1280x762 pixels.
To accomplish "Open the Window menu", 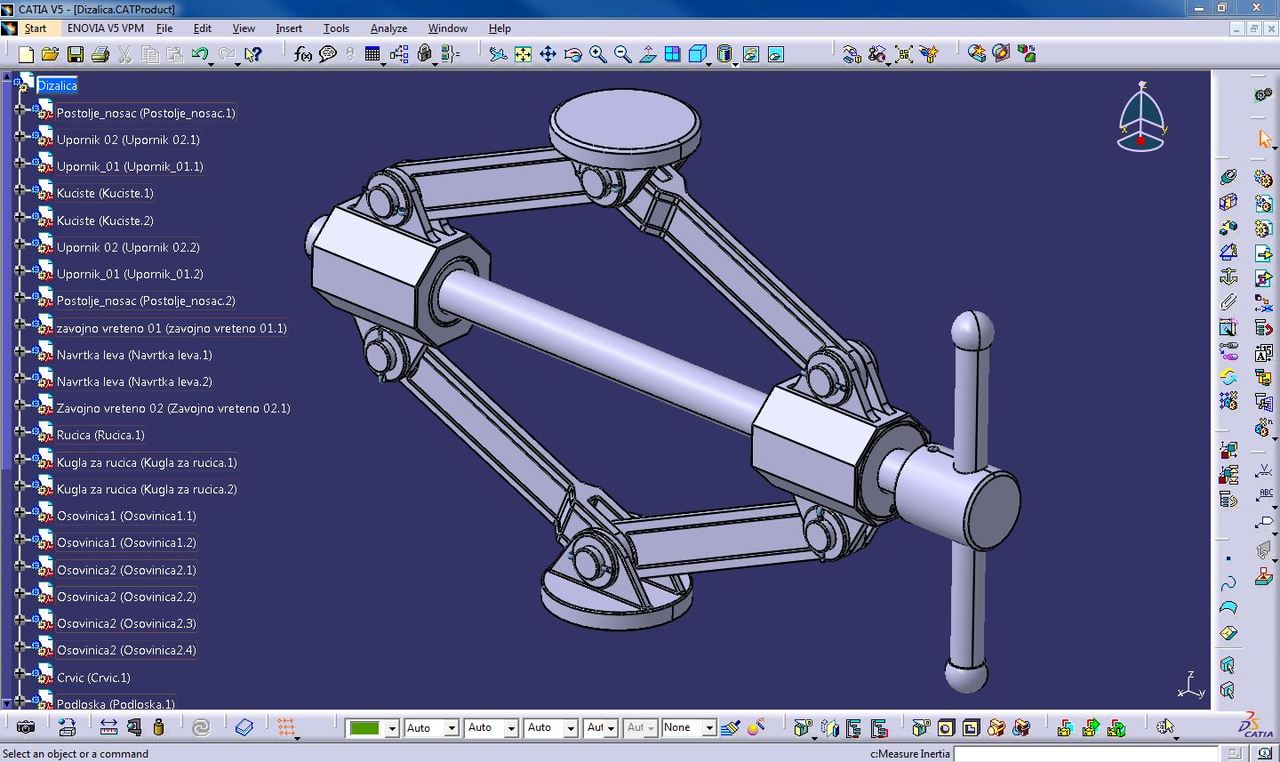I will point(448,28).
